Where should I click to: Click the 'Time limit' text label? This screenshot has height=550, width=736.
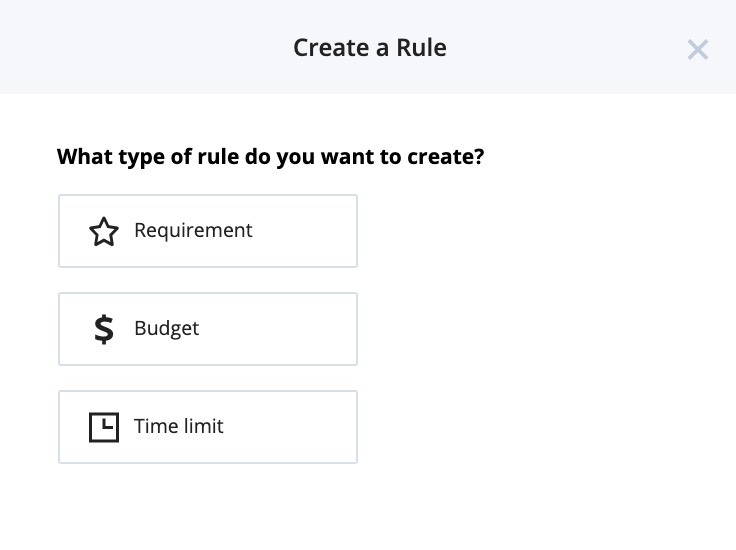(x=179, y=426)
